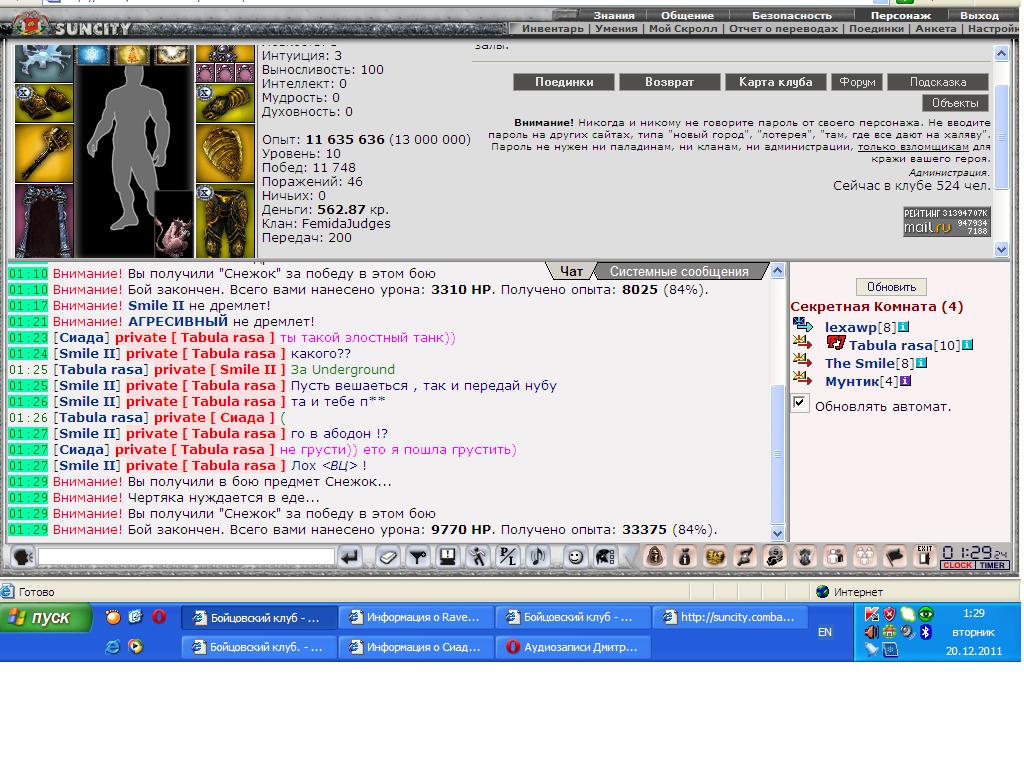Open Мой Скролл submenu item

(x=683, y=28)
